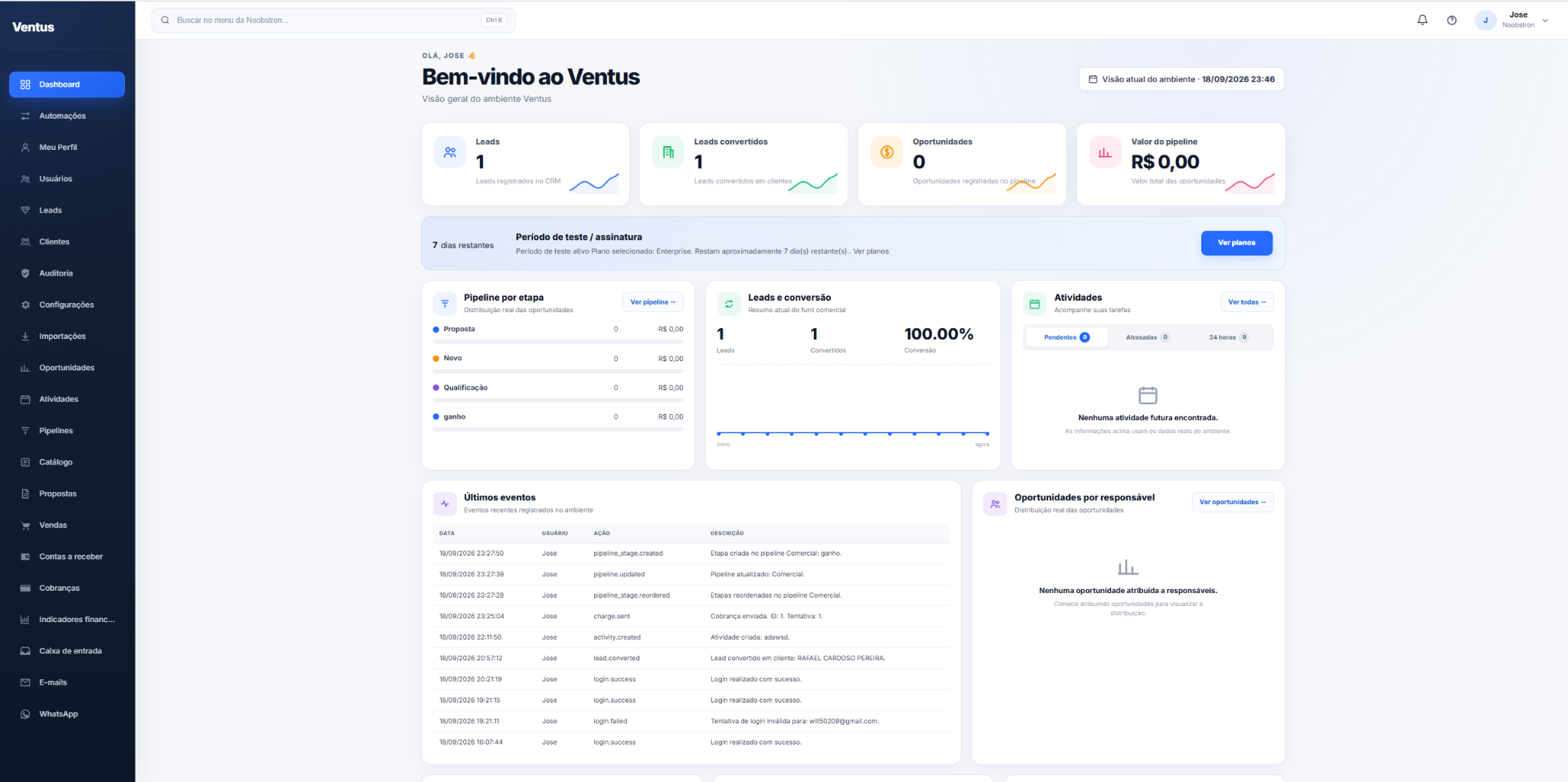Select the Pendentes activities tab
Screen dimensions: 1568x782
1067,337
